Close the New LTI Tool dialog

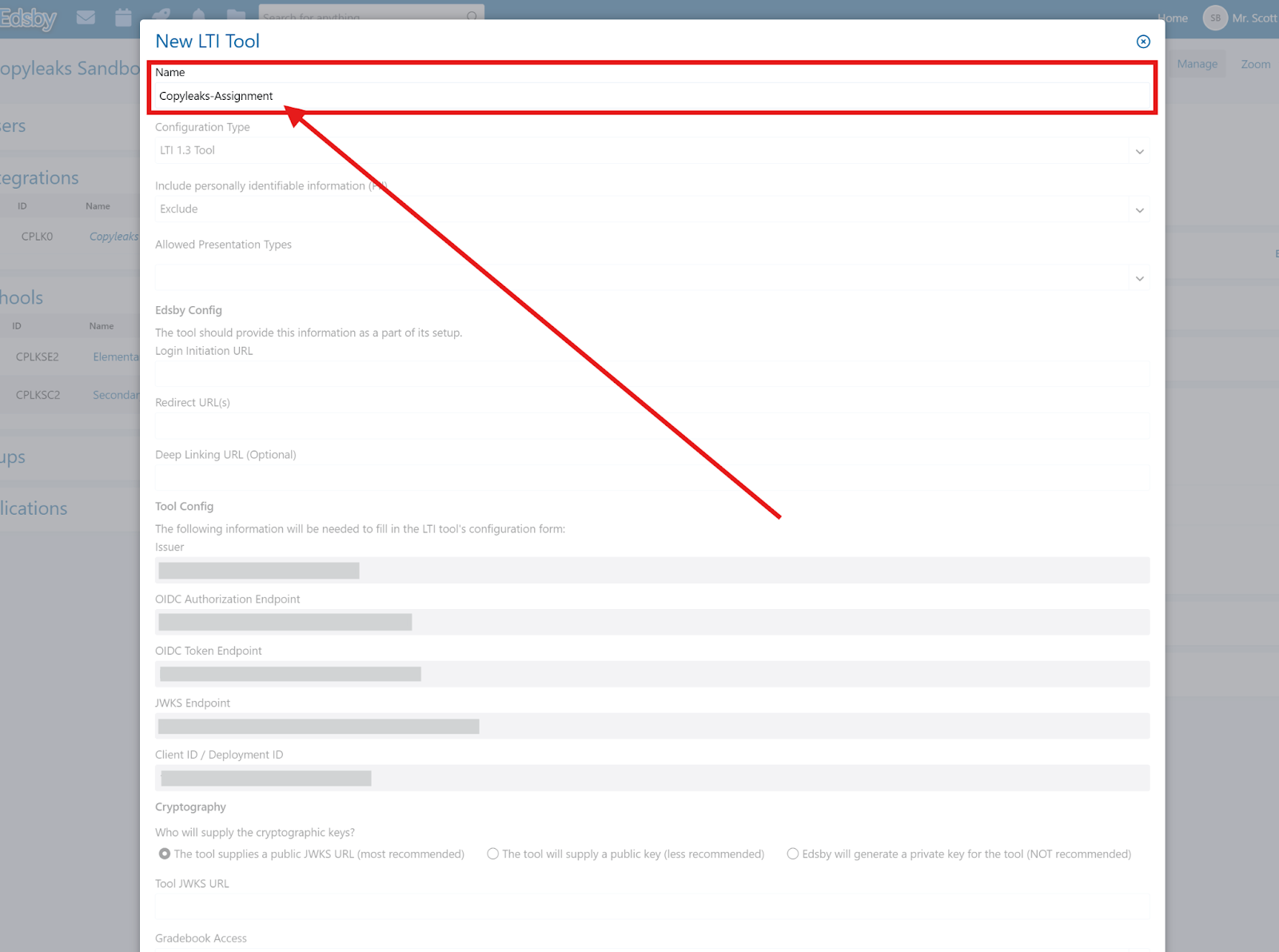click(1143, 42)
